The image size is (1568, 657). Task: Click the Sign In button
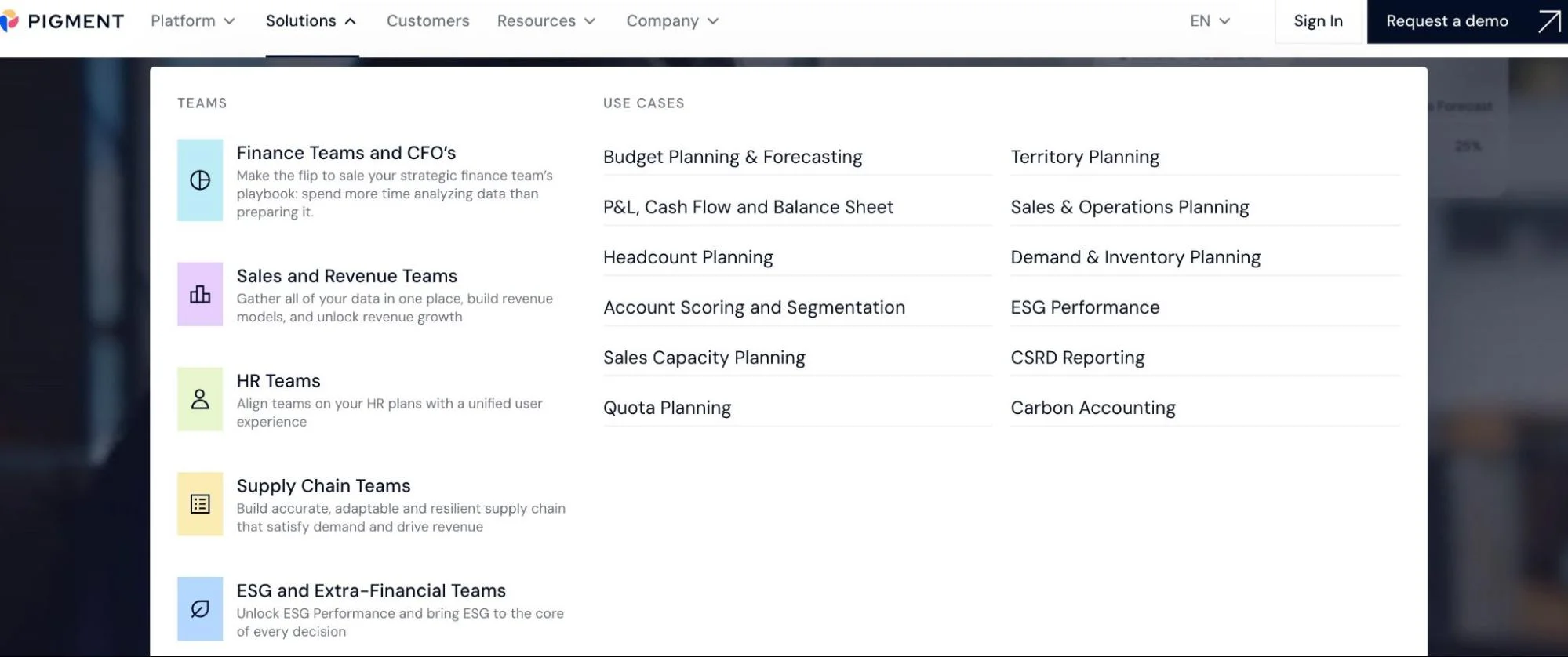(1318, 21)
